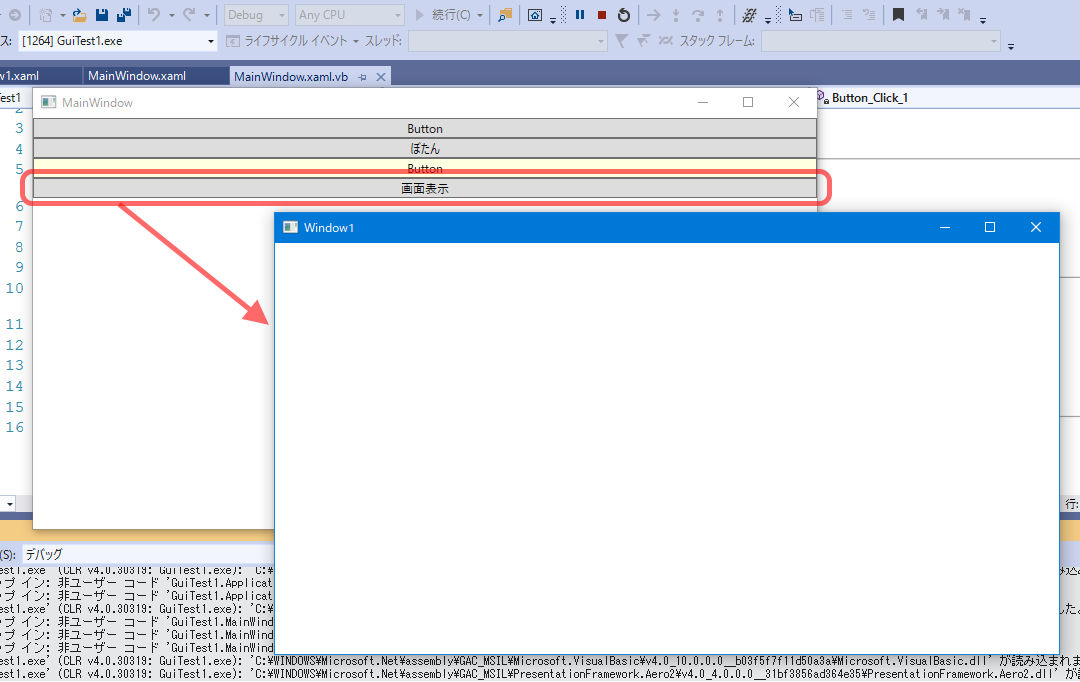Viewport: 1080px width, 682px height.
Task: Close the Window1 window
Action: (1036, 227)
